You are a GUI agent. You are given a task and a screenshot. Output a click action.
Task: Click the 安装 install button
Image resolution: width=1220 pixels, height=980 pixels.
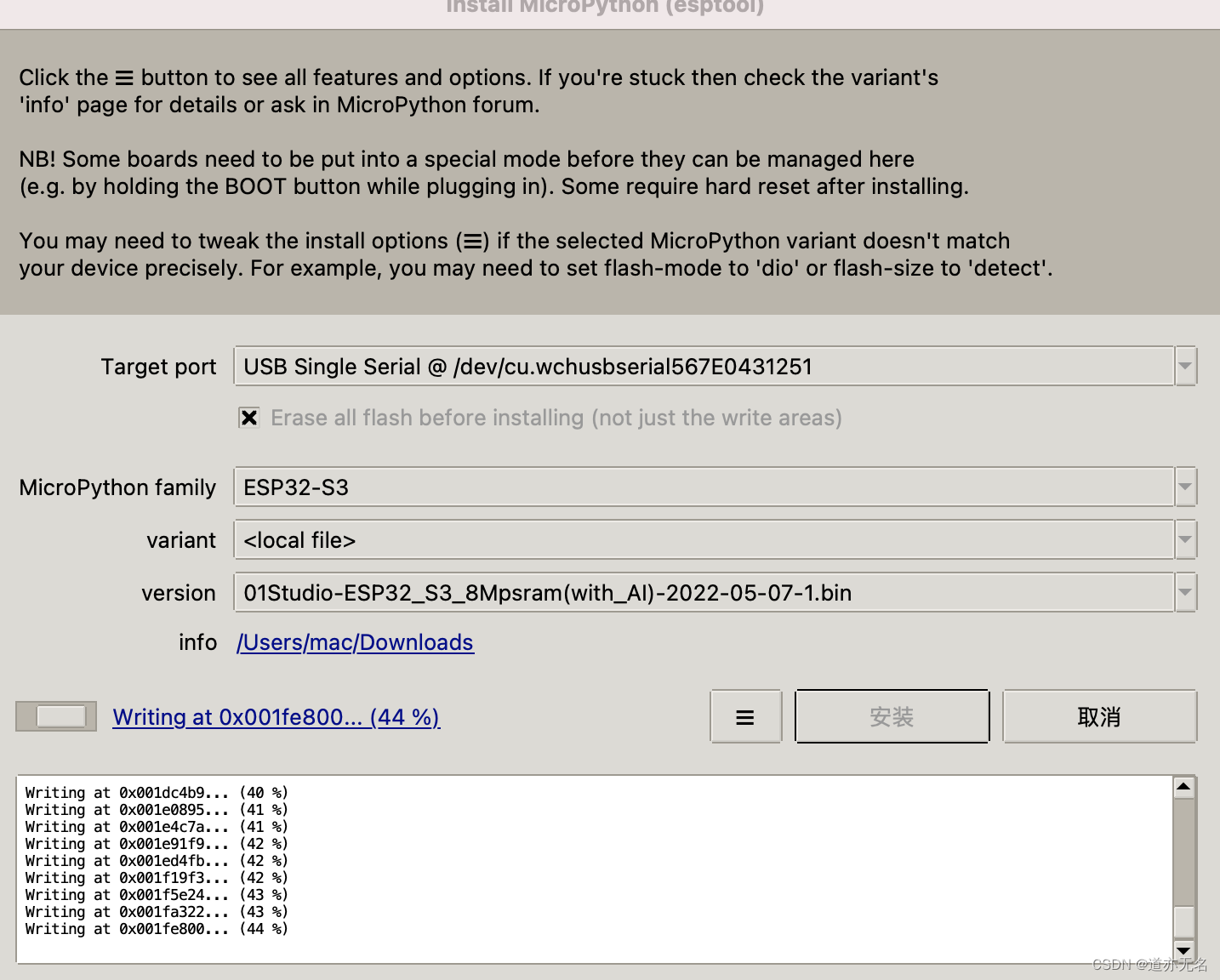click(x=892, y=716)
